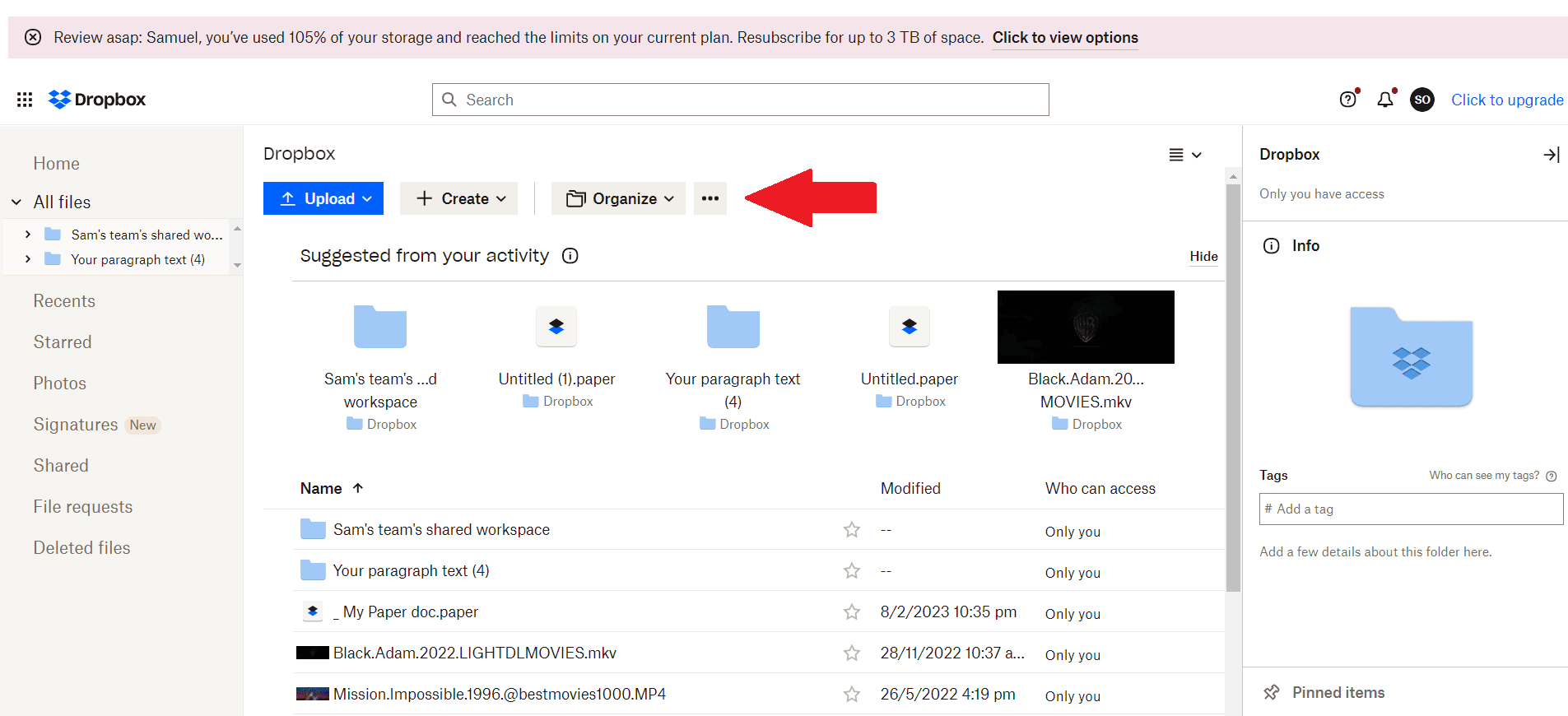Click 'Add a few details about this folder'
This screenshot has height=716, width=1568.
[x=1375, y=552]
